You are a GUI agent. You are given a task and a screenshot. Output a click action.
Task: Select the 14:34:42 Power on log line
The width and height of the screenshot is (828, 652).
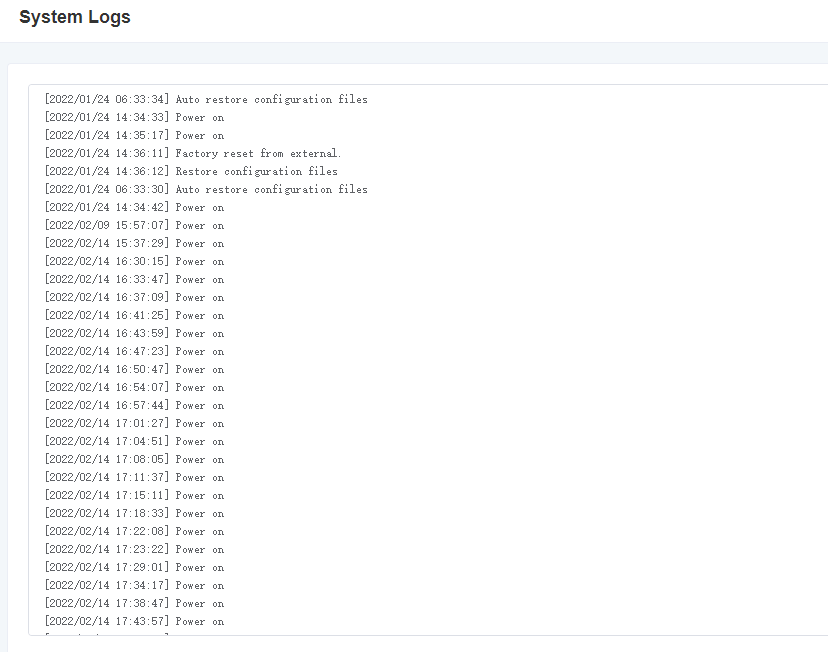point(134,207)
